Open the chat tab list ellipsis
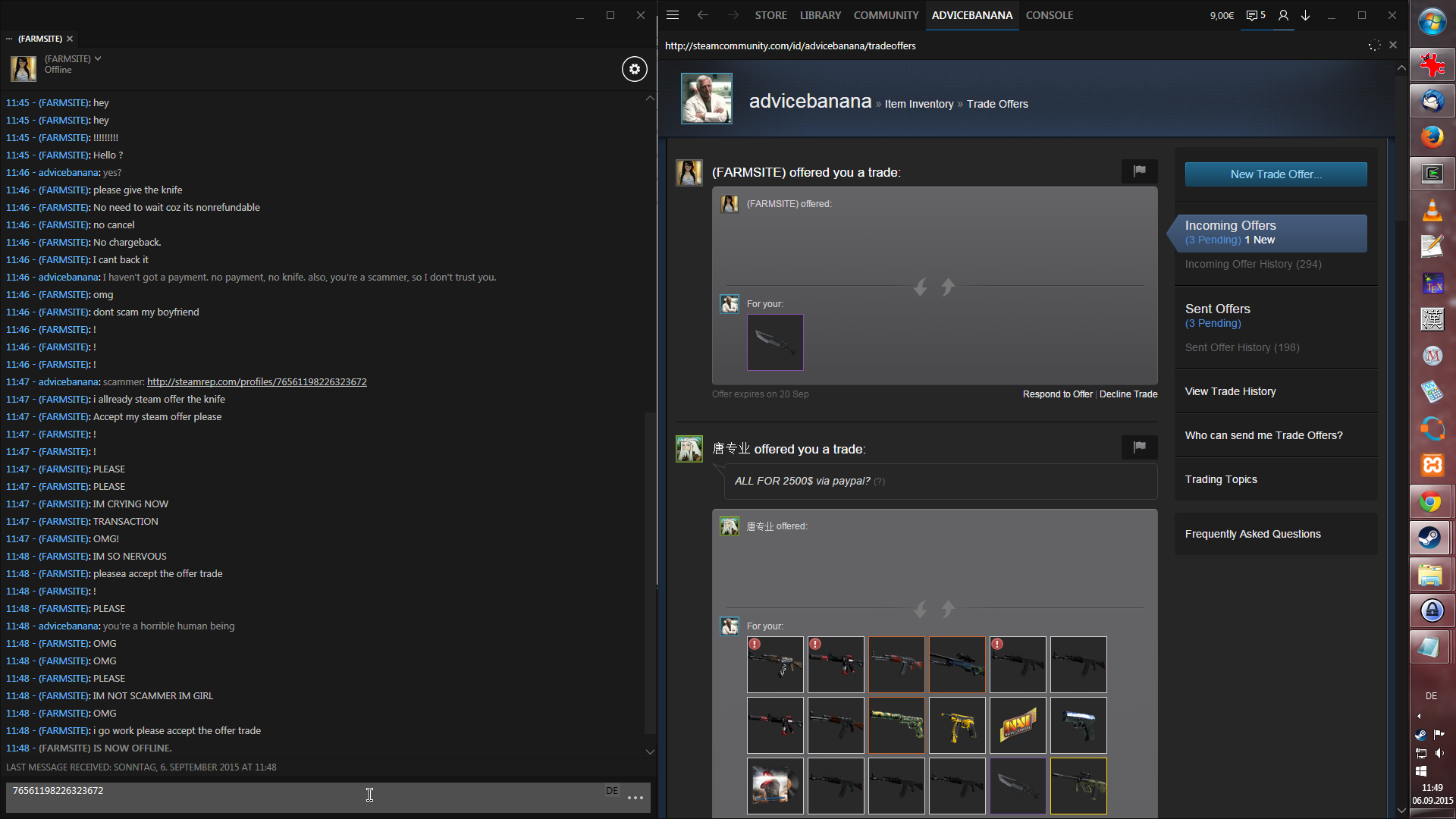 click(x=9, y=39)
